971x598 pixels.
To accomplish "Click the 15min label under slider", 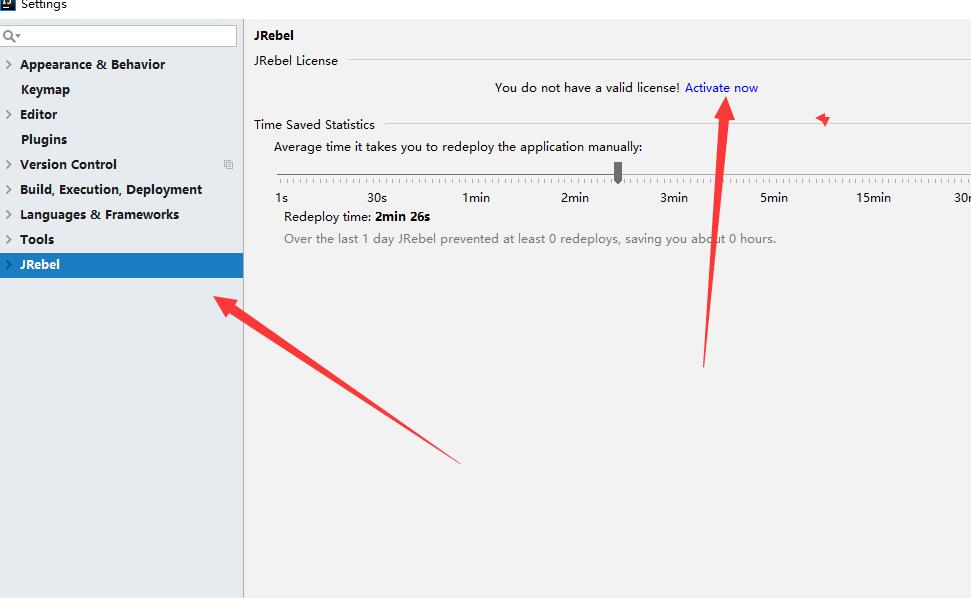I will (873, 198).
